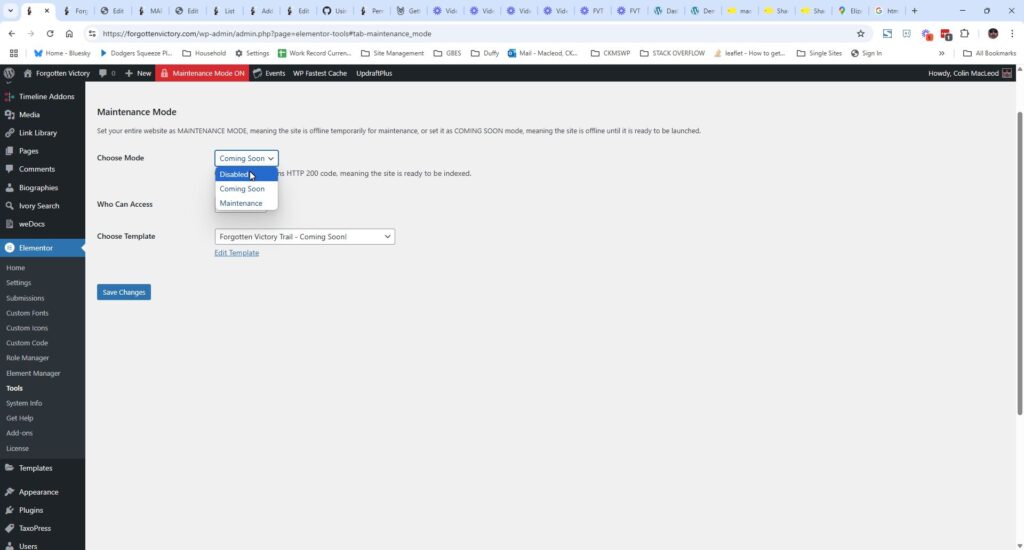
Task: Open Site Management bookmarks folder
Action: (392, 53)
